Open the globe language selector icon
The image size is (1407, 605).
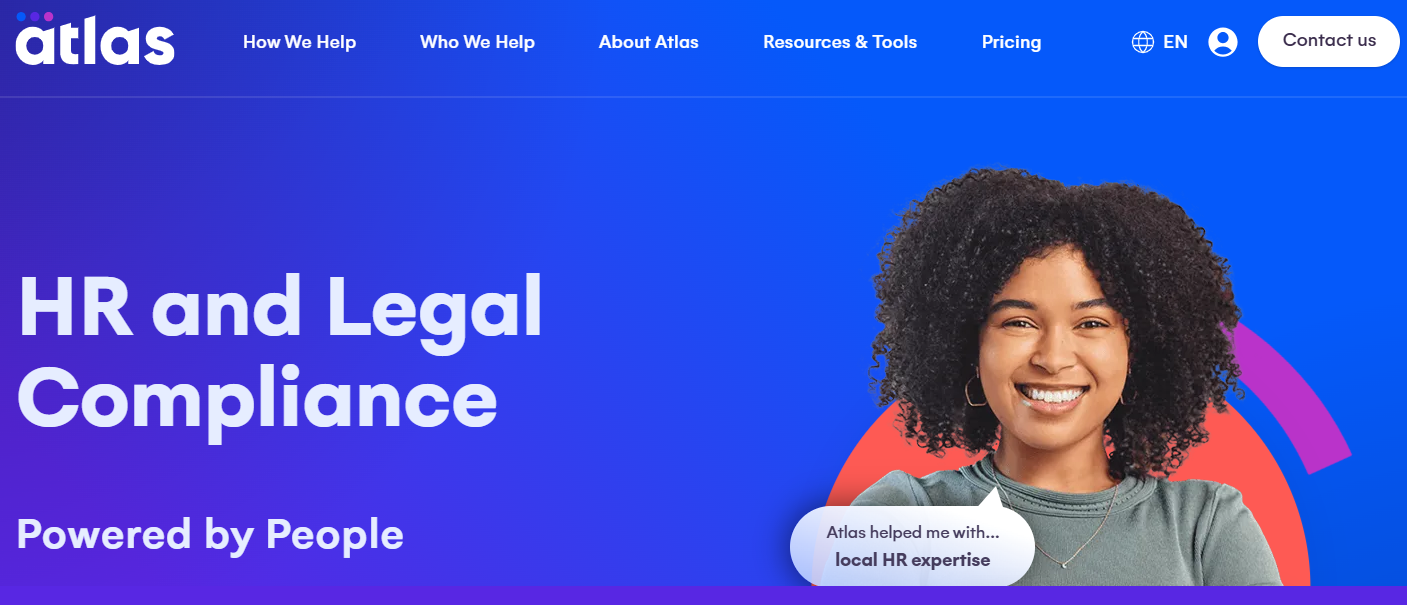(1142, 42)
